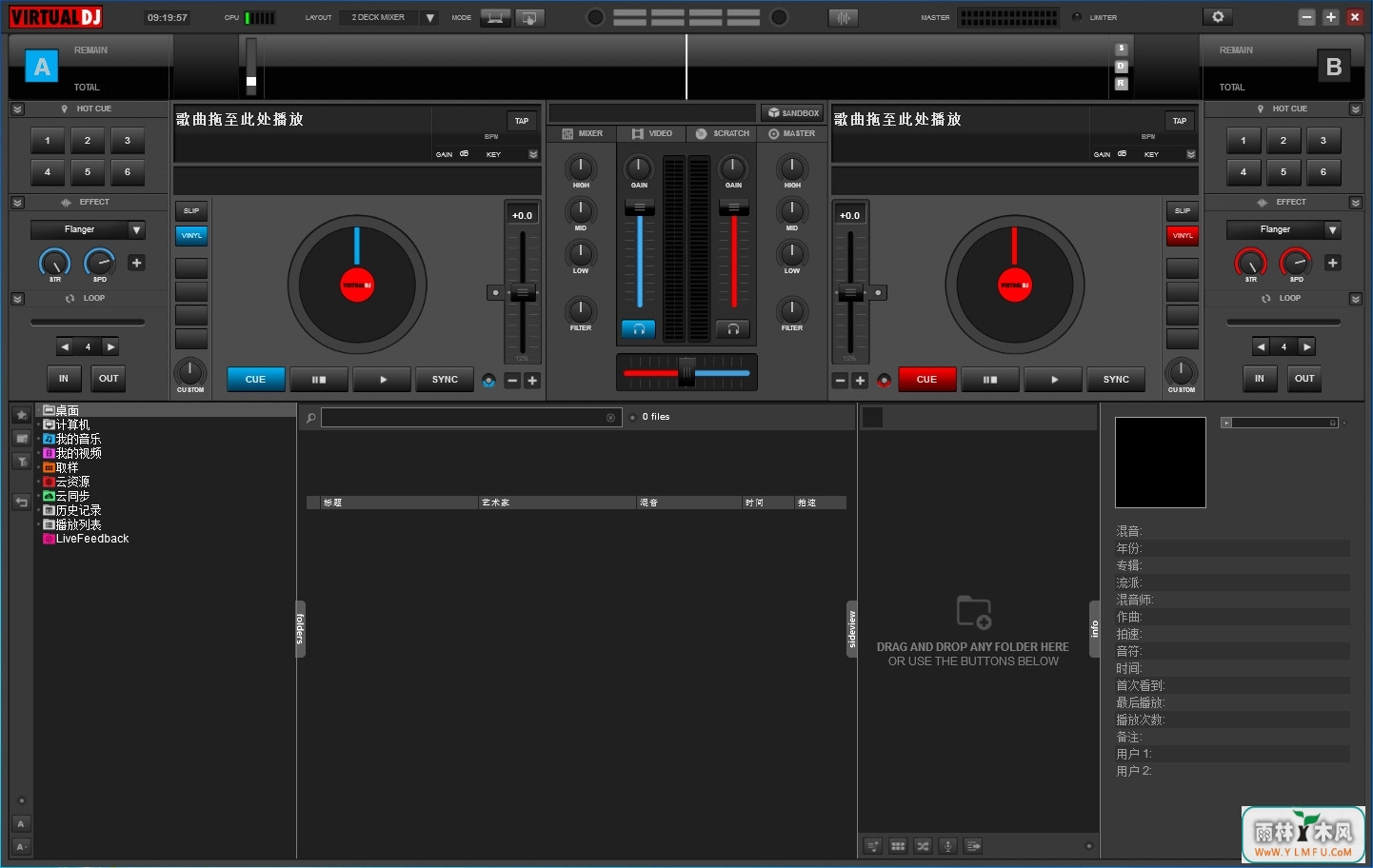Click the master waveform icon in top bar
This screenshot has height=868, width=1373.
click(844, 17)
